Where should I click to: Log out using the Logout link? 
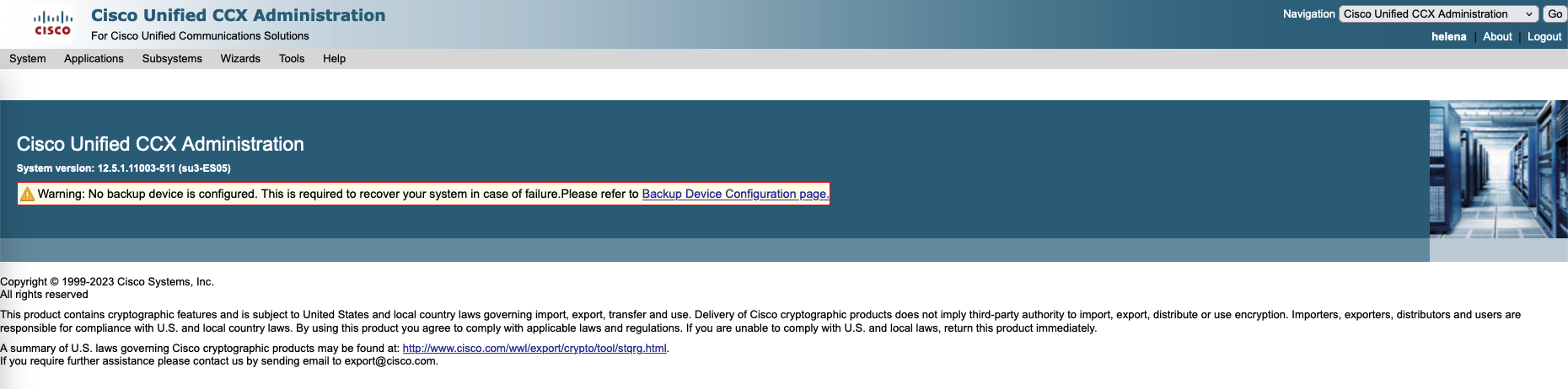coord(1544,37)
